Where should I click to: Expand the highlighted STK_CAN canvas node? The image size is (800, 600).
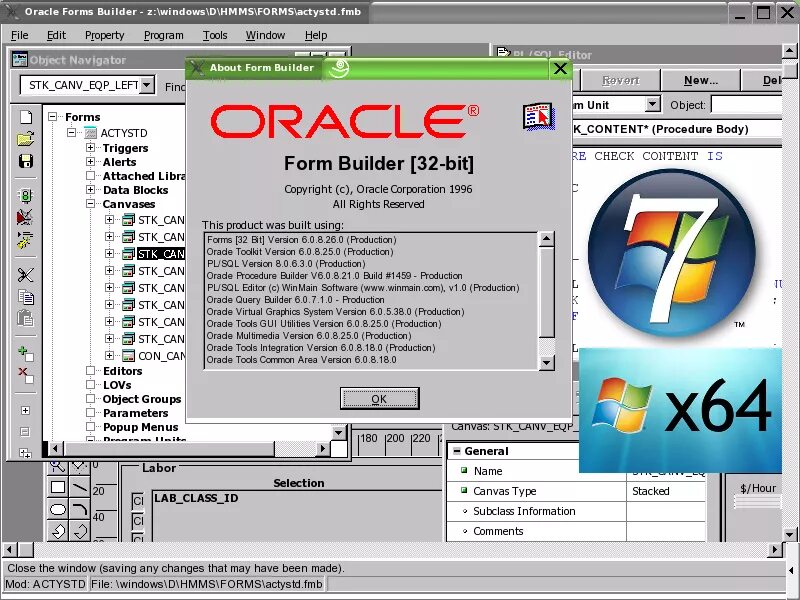tap(110, 254)
